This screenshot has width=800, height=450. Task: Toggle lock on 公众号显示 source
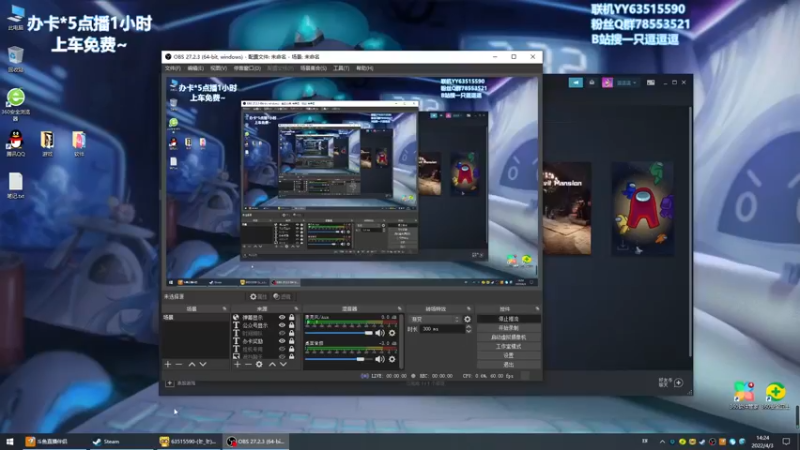(x=291, y=325)
